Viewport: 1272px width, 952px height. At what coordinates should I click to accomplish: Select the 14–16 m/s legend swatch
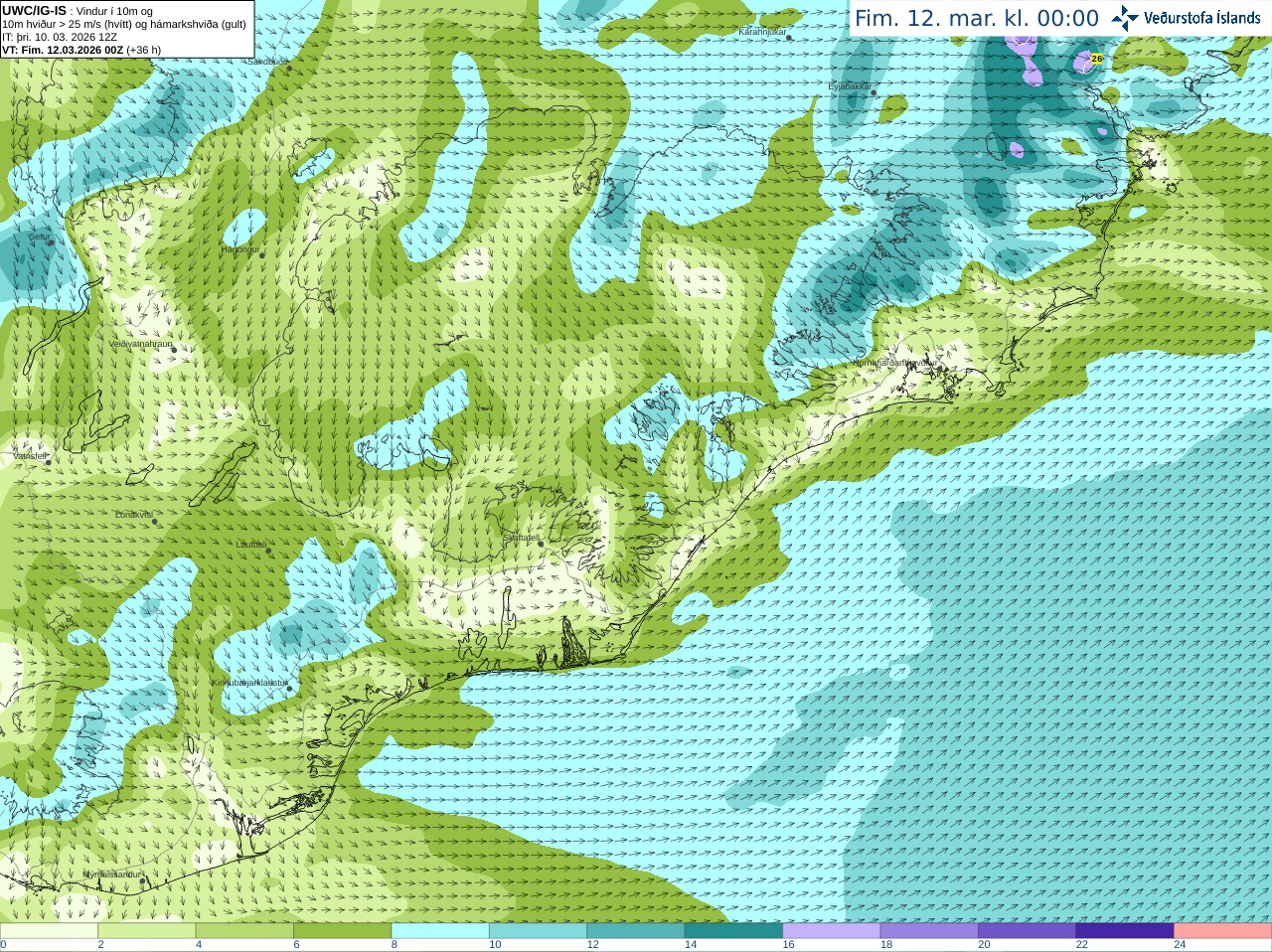tap(733, 931)
